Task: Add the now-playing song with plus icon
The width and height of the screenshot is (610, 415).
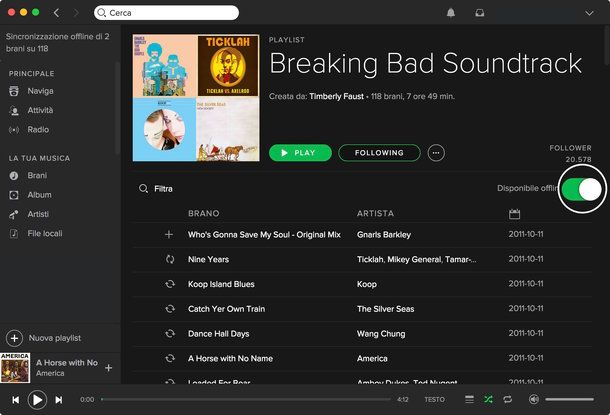Action: point(109,368)
